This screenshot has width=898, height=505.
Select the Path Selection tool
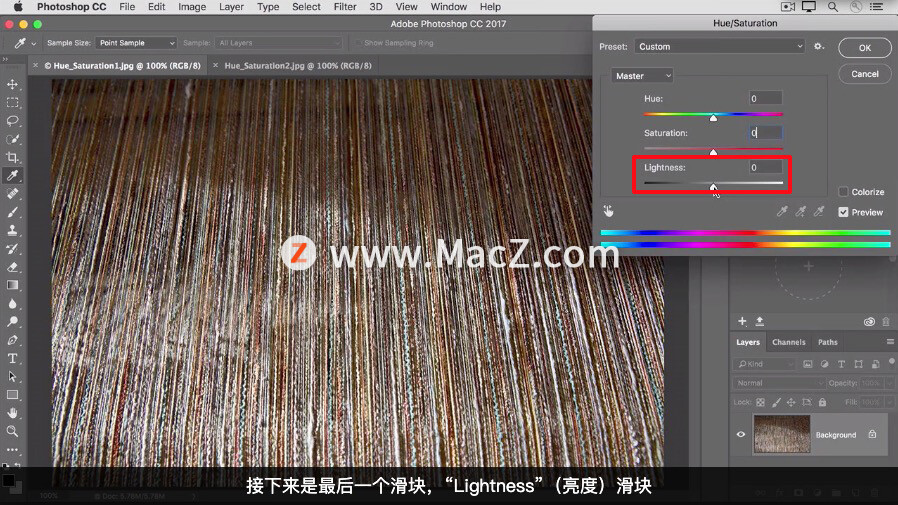point(12,377)
